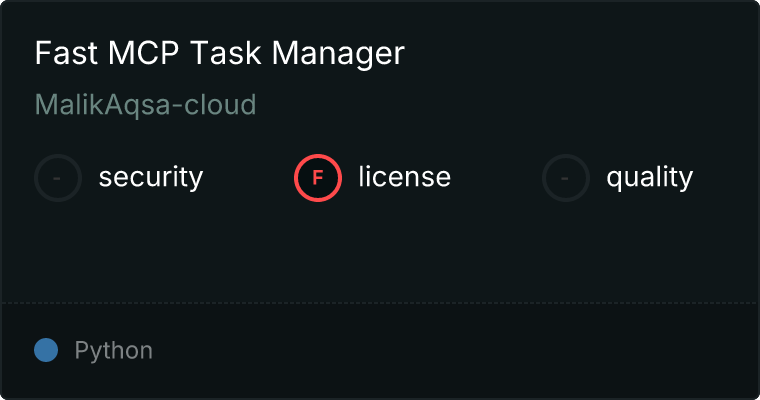
Task: Click the word Fast in the title
Action: [x=58, y=54]
